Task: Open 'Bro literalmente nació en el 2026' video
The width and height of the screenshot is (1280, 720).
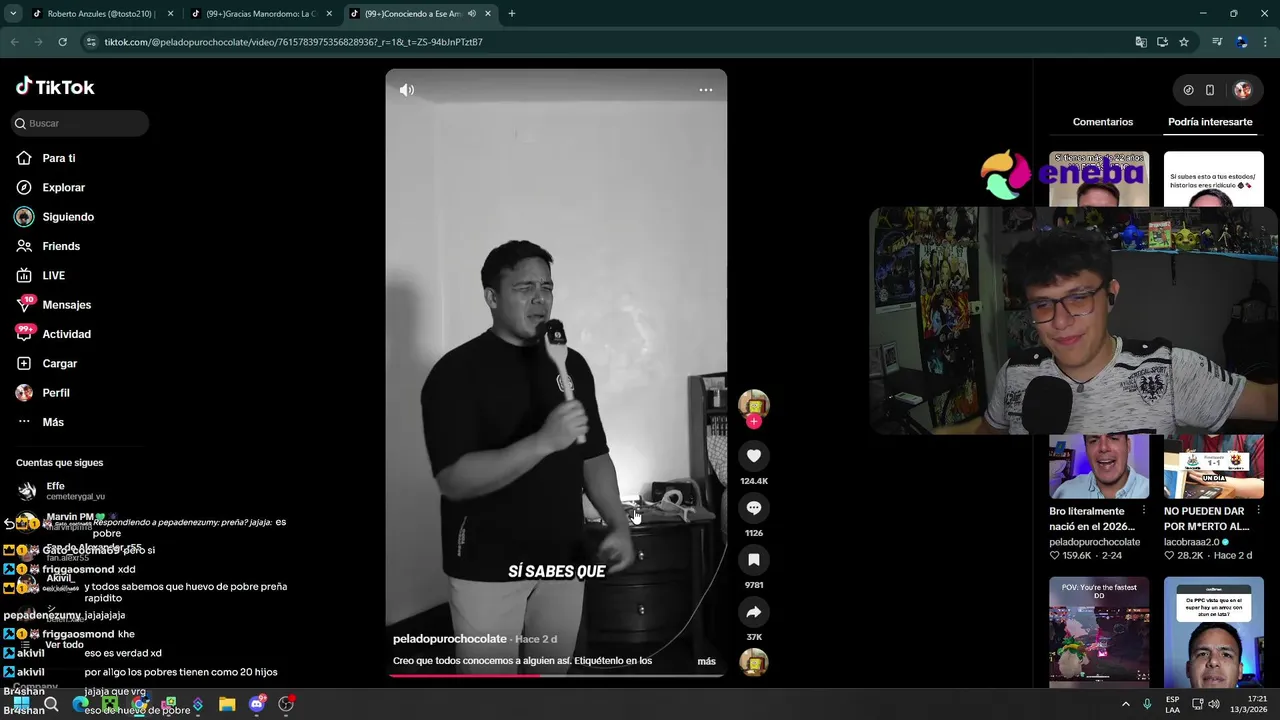Action: [1092, 518]
